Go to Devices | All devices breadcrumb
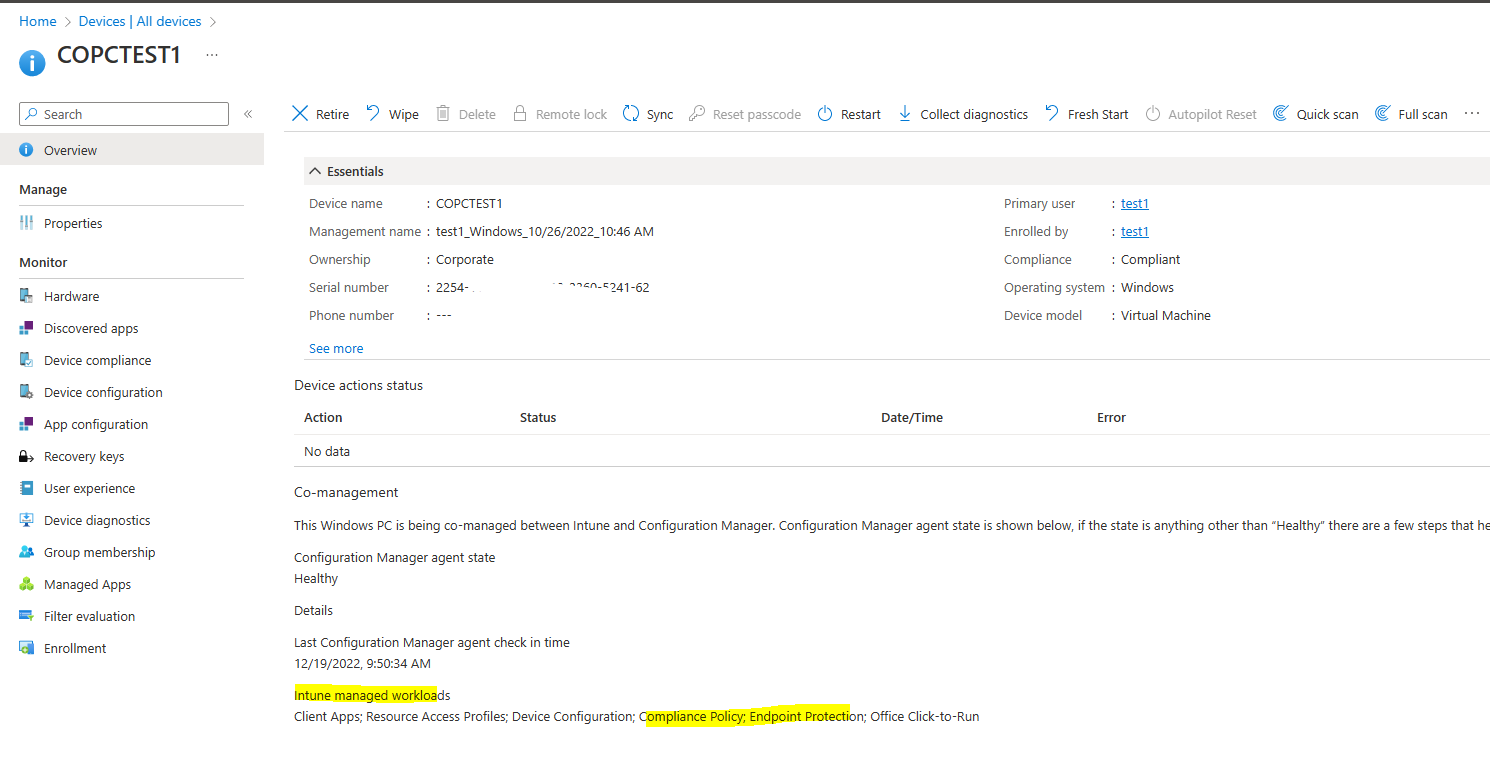 [140, 21]
